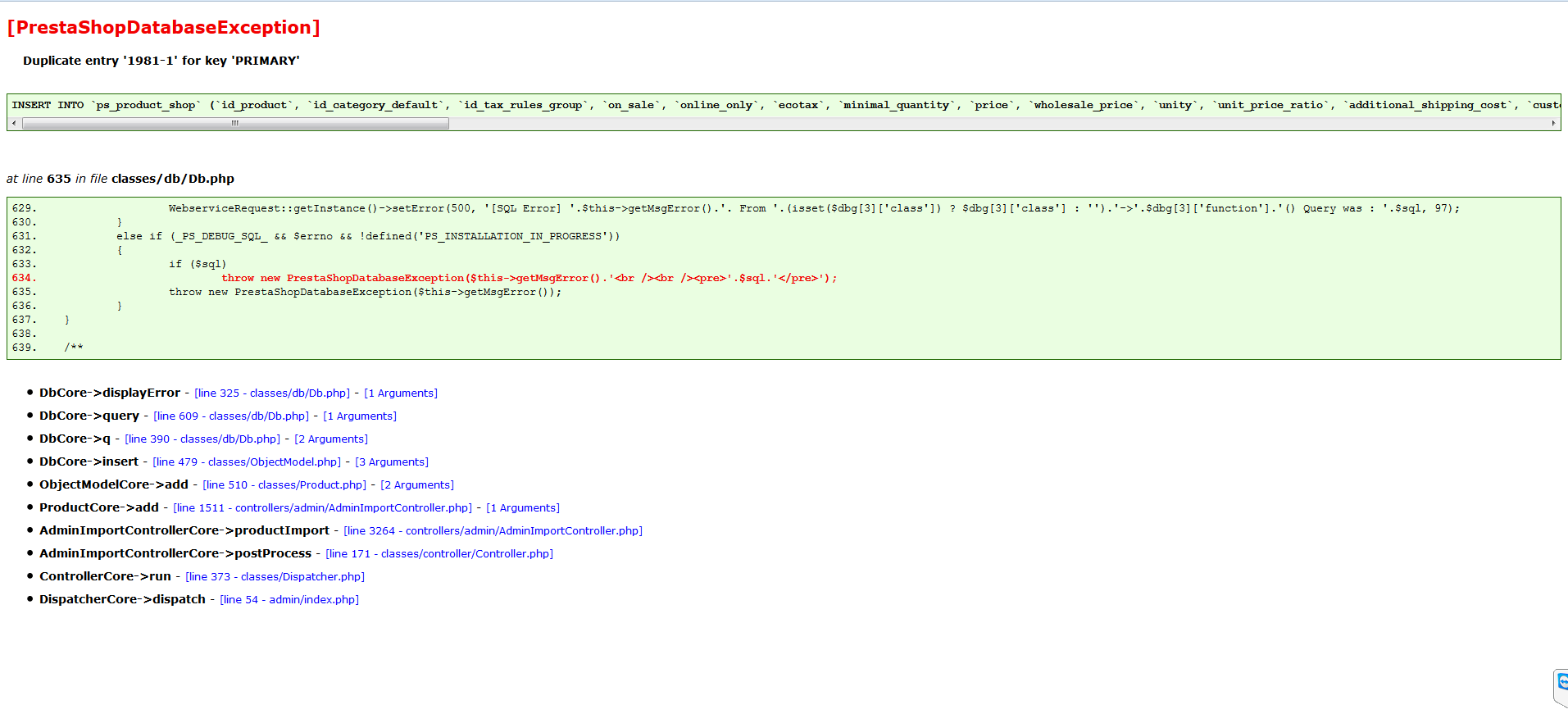
Task: Click code line 633 'if ($sql)'
Action: [198, 264]
